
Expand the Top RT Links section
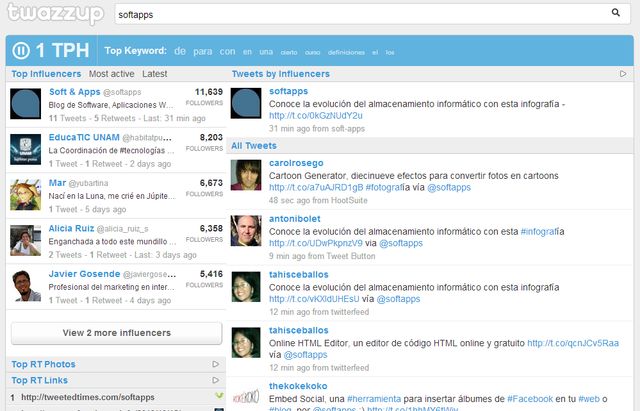(x=216, y=380)
